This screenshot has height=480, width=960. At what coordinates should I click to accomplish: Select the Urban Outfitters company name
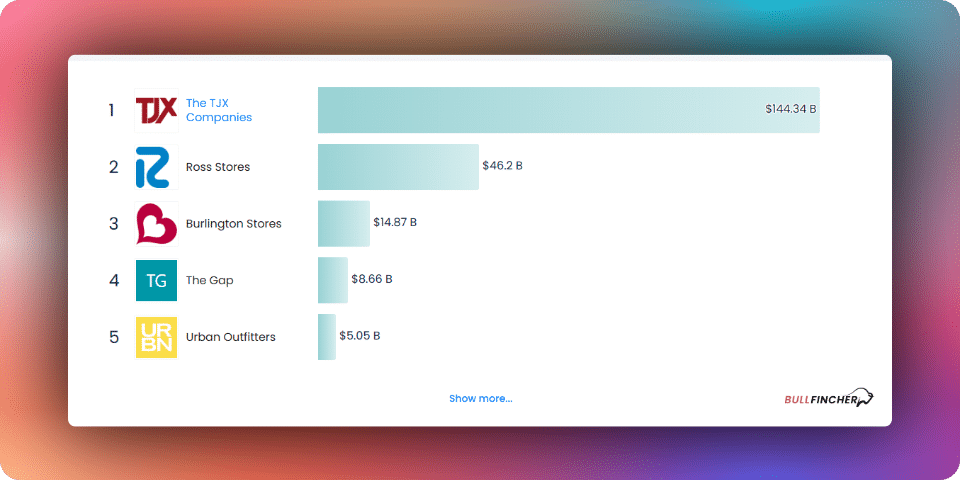pyautogui.click(x=231, y=337)
